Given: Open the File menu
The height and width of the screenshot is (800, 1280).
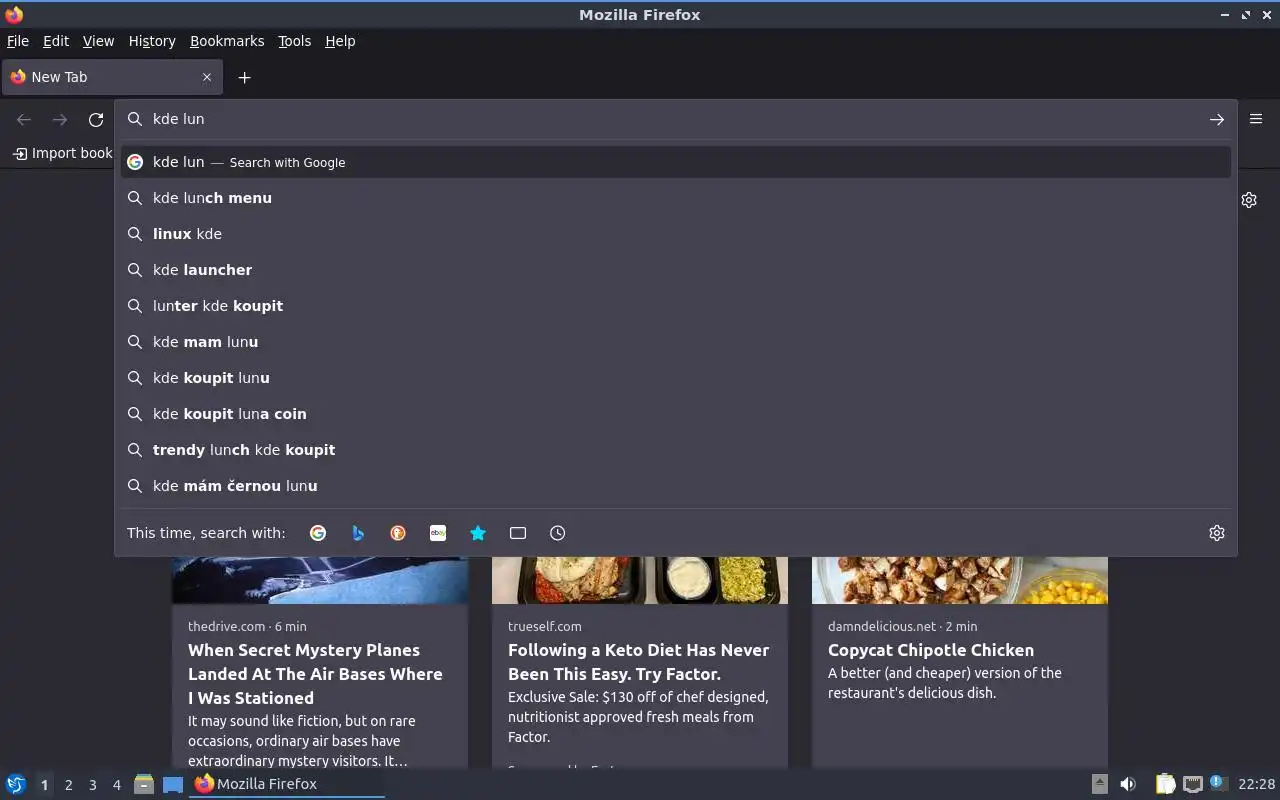Looking at the screenshot, I should point(18,41).
